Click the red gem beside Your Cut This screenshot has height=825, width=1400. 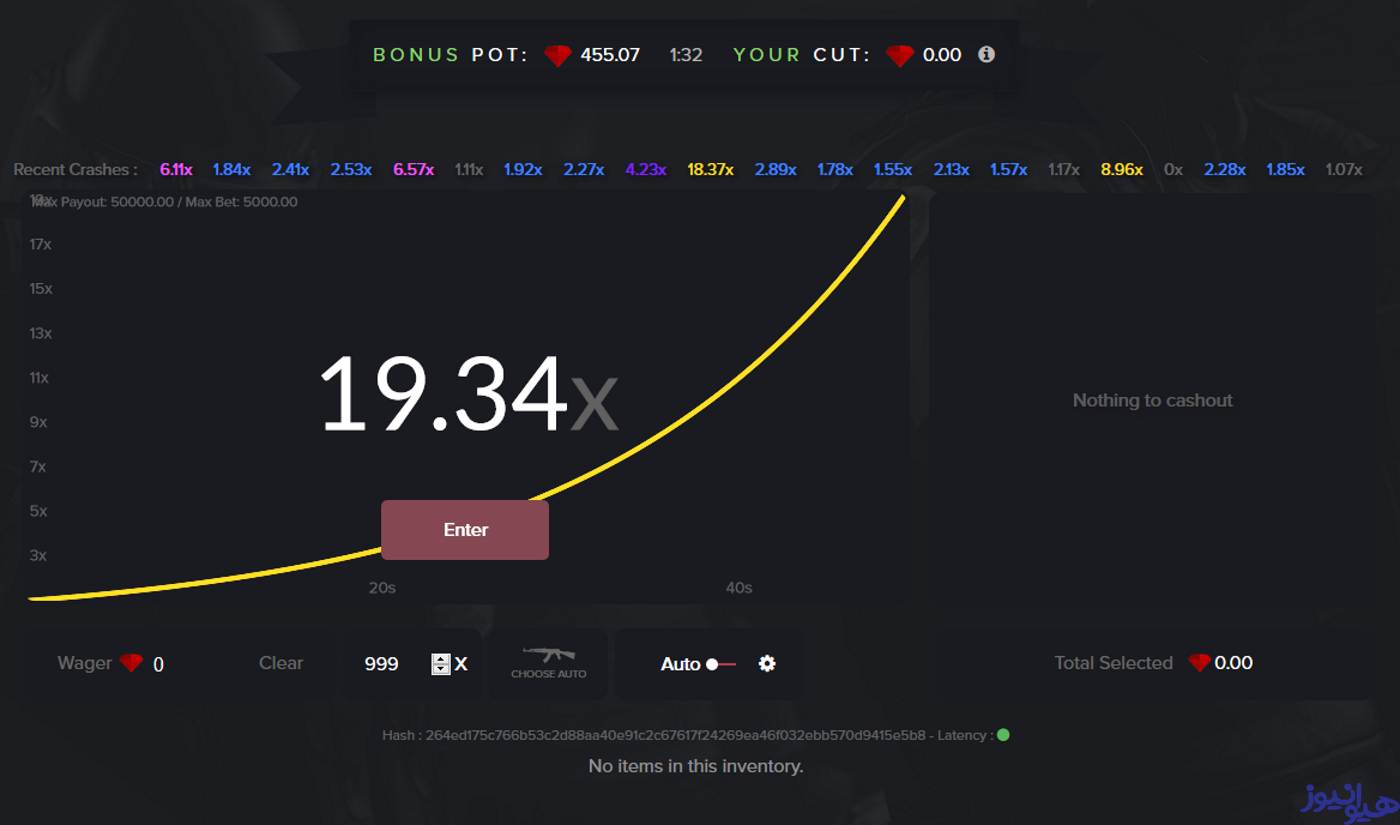(x=900, y=55)
